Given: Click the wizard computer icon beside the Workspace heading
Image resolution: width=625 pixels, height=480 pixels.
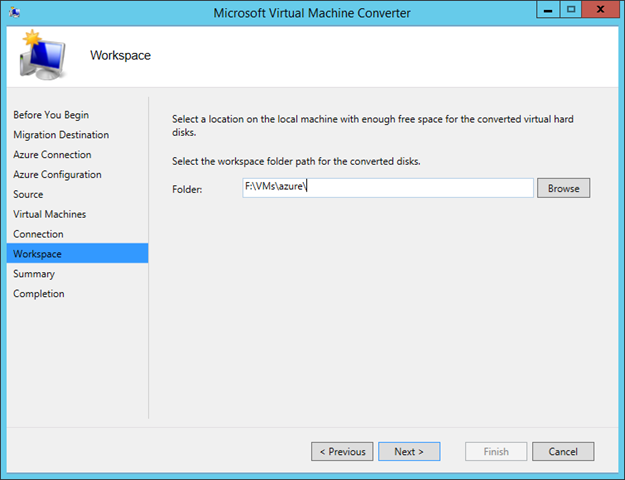Looking at the screenshot, I should coord(42,55).
